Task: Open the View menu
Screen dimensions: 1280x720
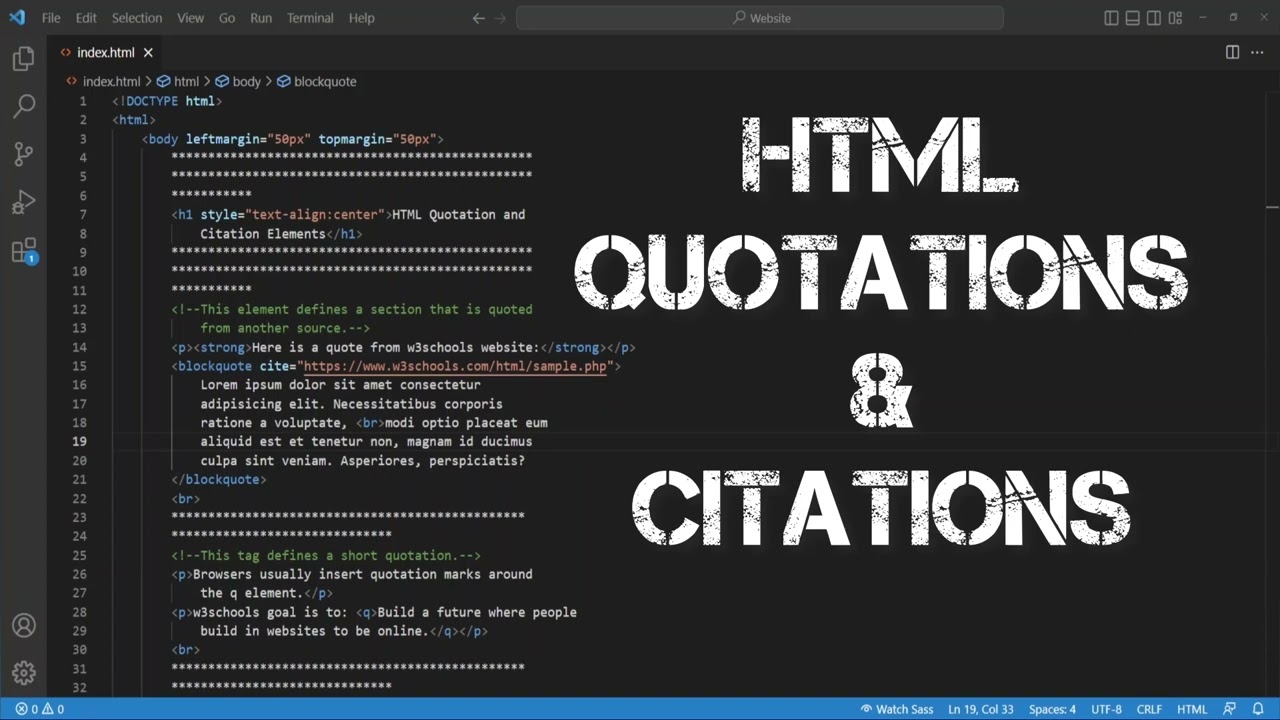Action: 190,18
